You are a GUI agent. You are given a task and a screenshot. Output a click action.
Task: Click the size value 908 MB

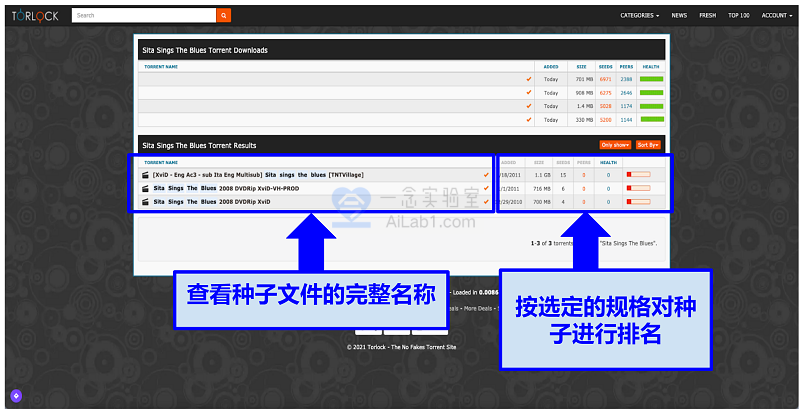[584, 93]
